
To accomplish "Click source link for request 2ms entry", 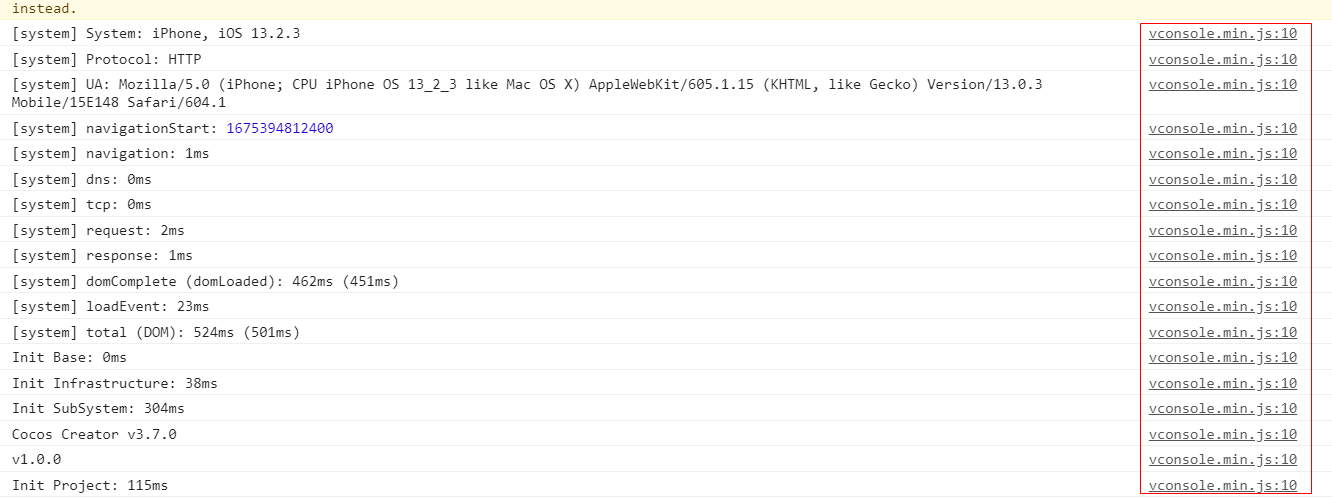I will click(x=1222, y=230).
